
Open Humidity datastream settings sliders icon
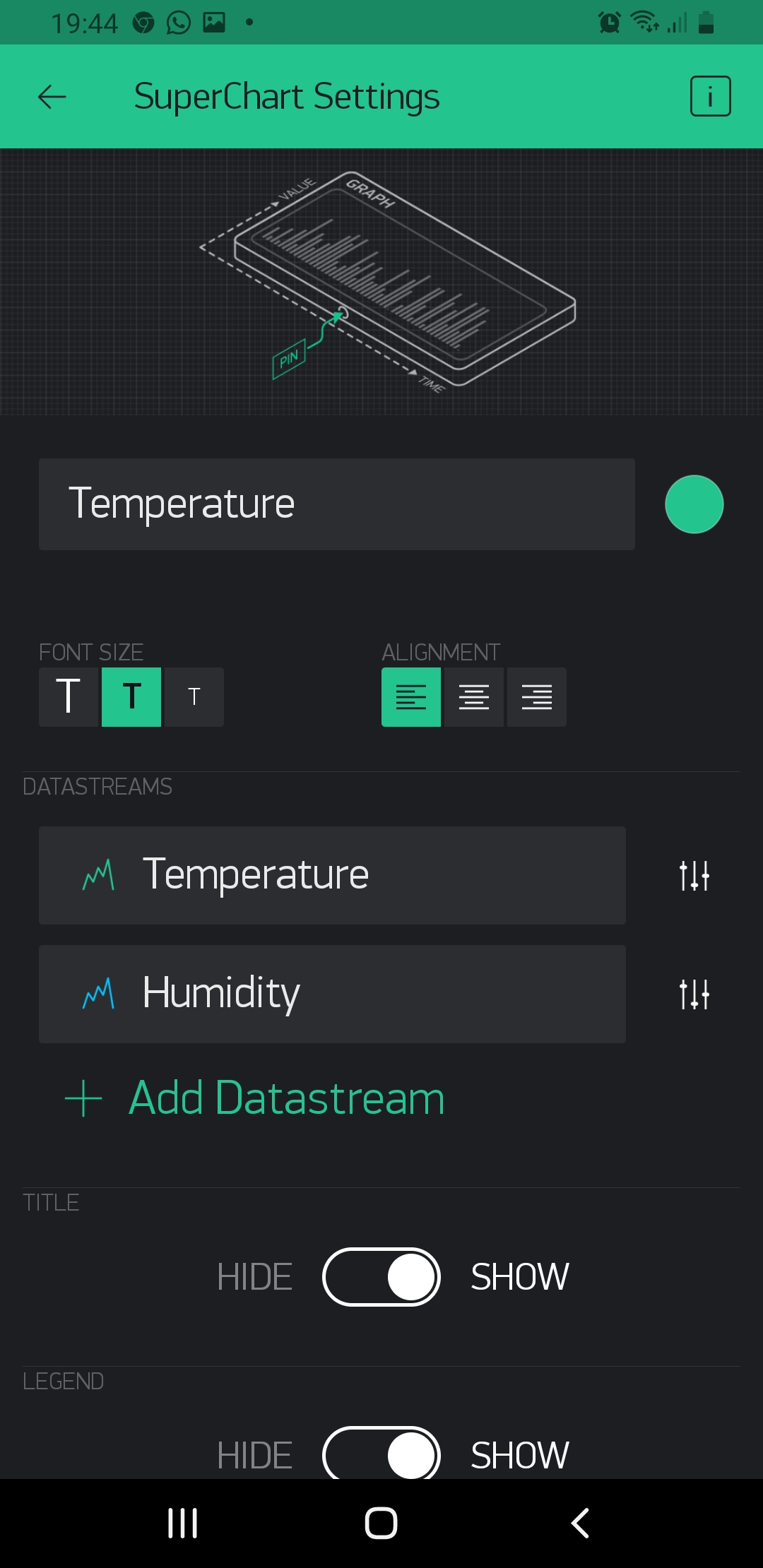coord(694,994)
